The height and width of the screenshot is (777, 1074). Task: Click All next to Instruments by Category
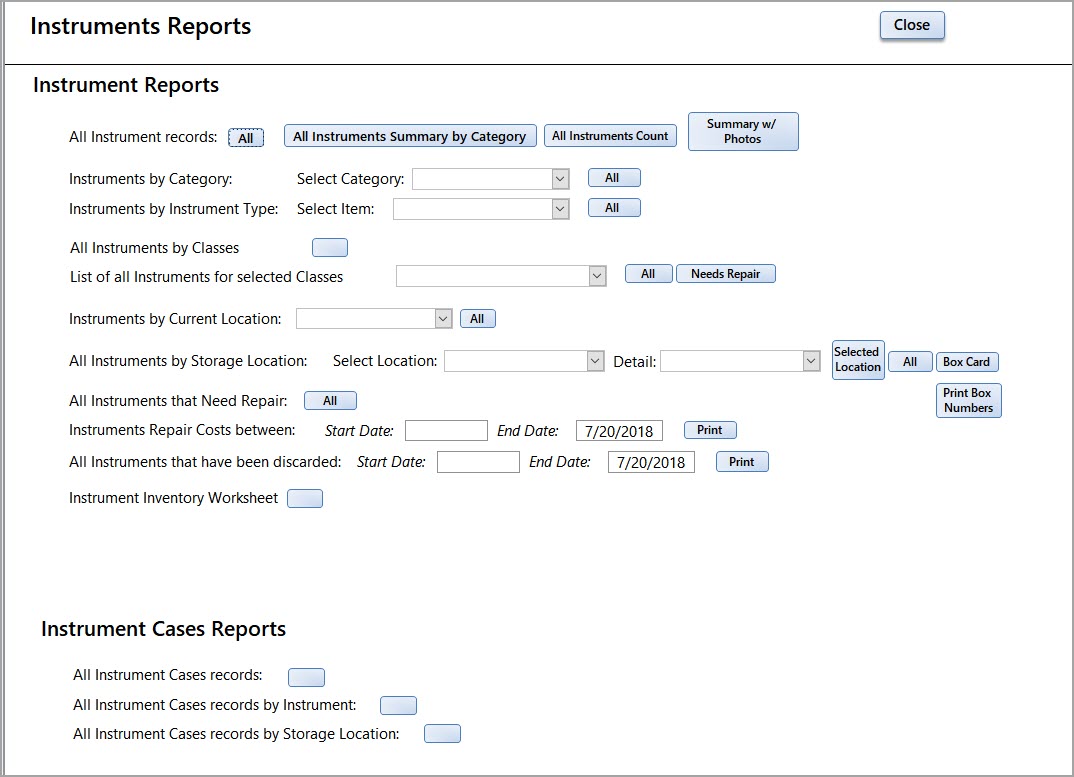click(x=614, y=177)
